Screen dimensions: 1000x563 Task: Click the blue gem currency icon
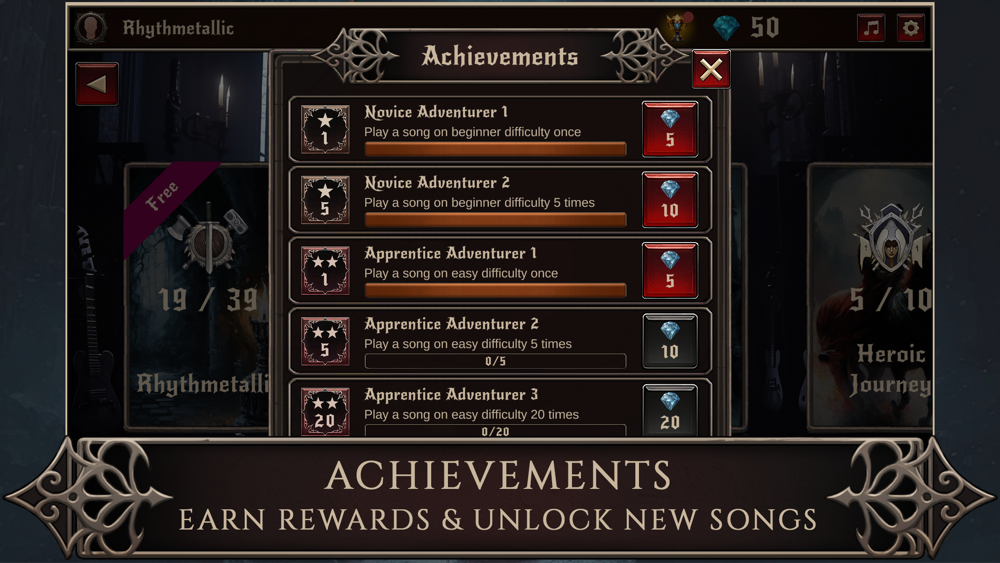726,28
